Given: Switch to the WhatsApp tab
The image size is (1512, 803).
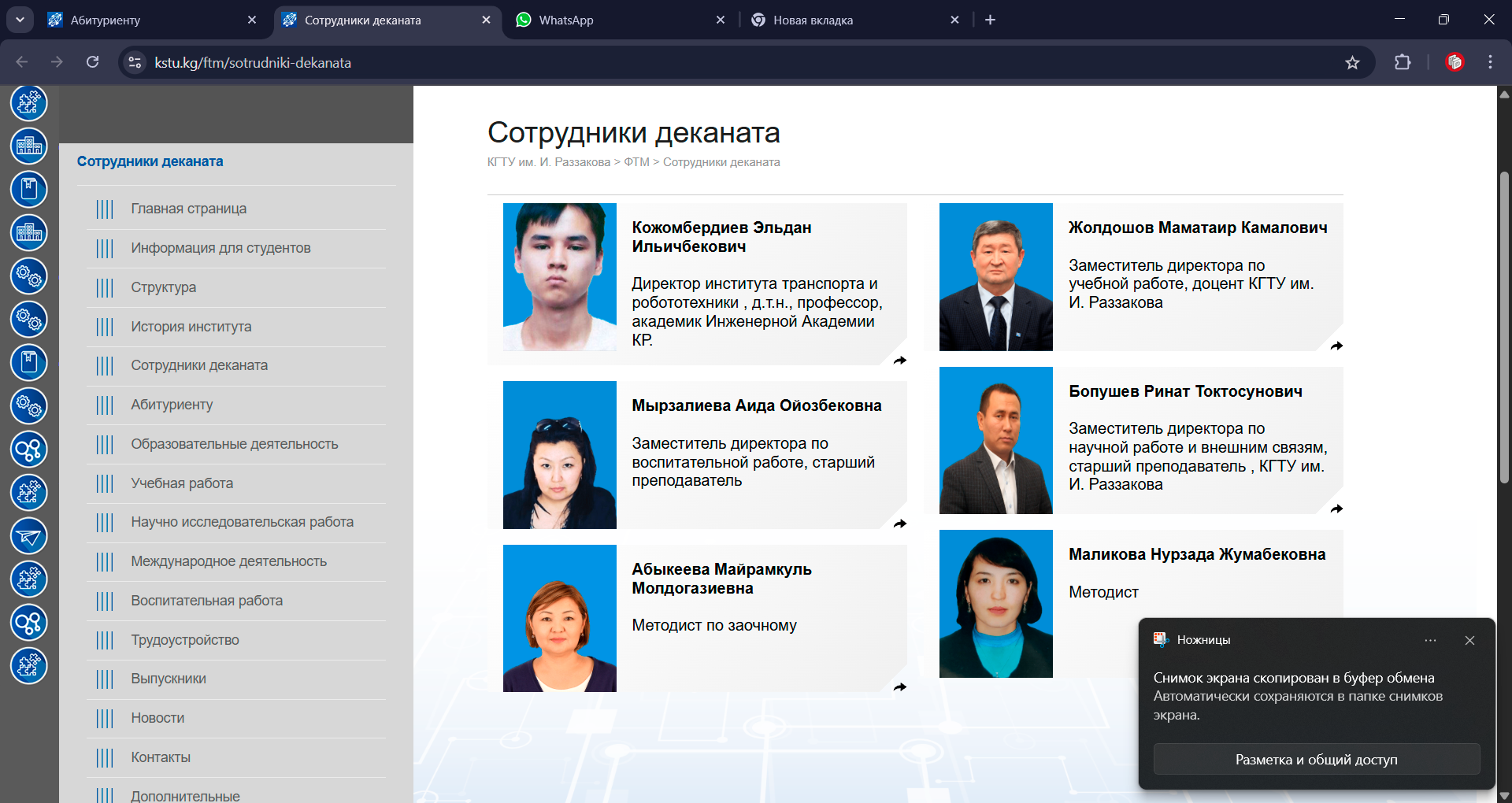Looking at the screenshot, I should click(567, 20).
